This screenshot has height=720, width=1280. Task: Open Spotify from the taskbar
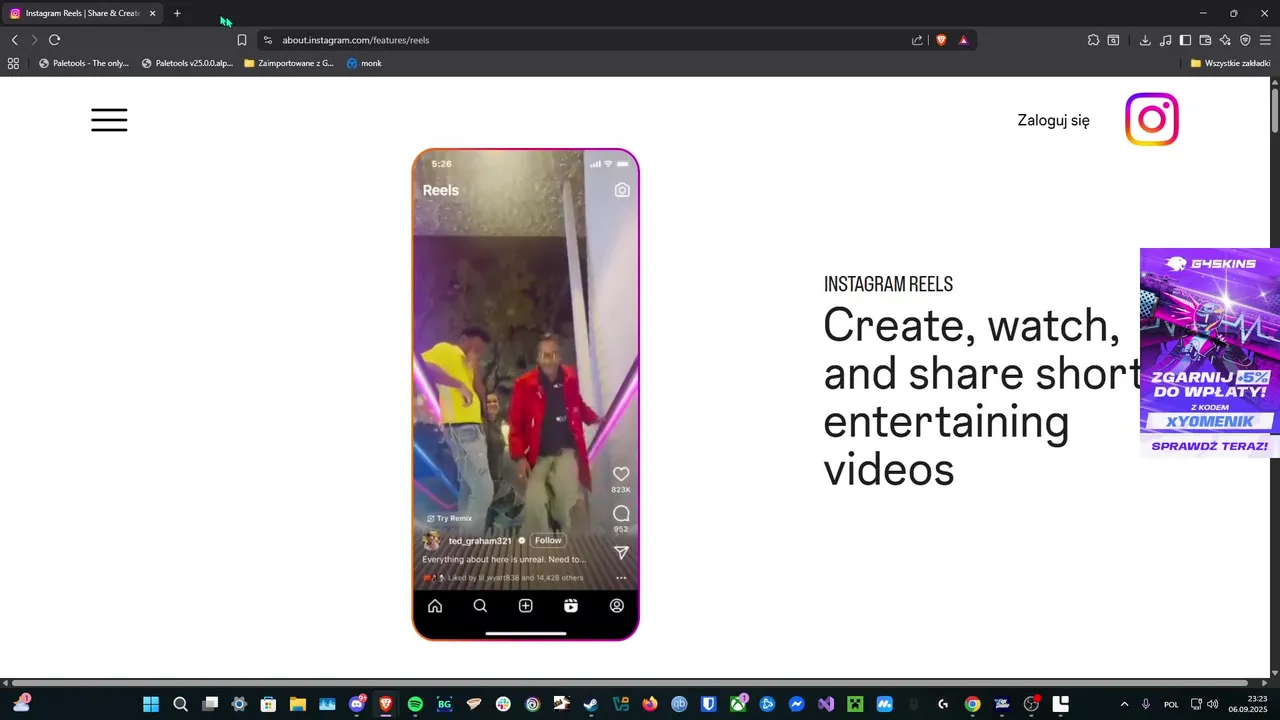[415, 704]
